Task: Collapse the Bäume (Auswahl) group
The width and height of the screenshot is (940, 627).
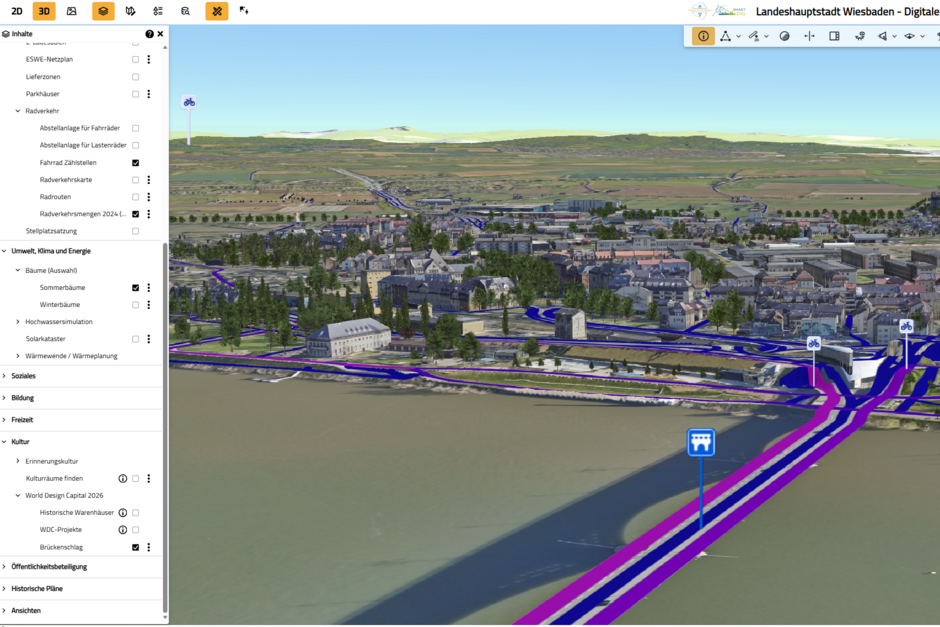Action: (x=18, y=270)
